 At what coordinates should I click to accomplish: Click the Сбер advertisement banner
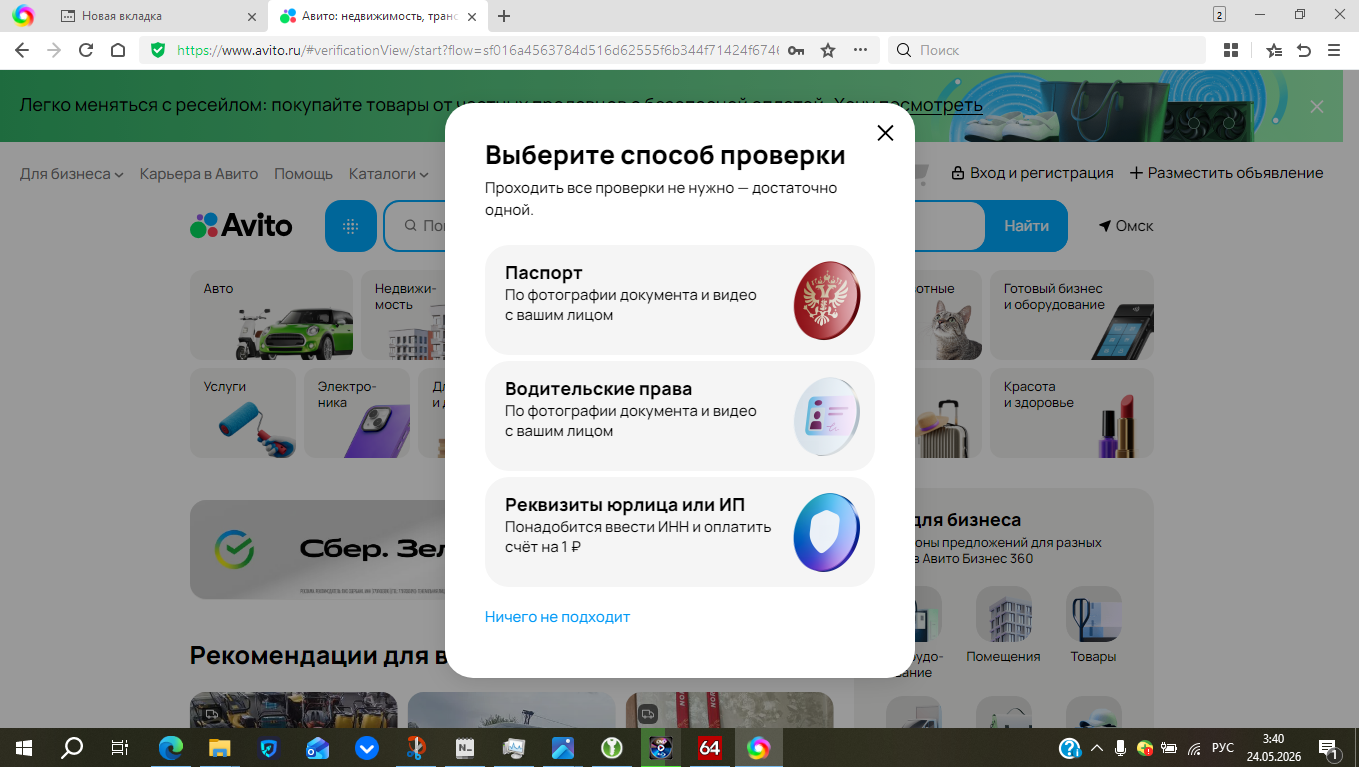pyautogui.click(x=318, y=549)
